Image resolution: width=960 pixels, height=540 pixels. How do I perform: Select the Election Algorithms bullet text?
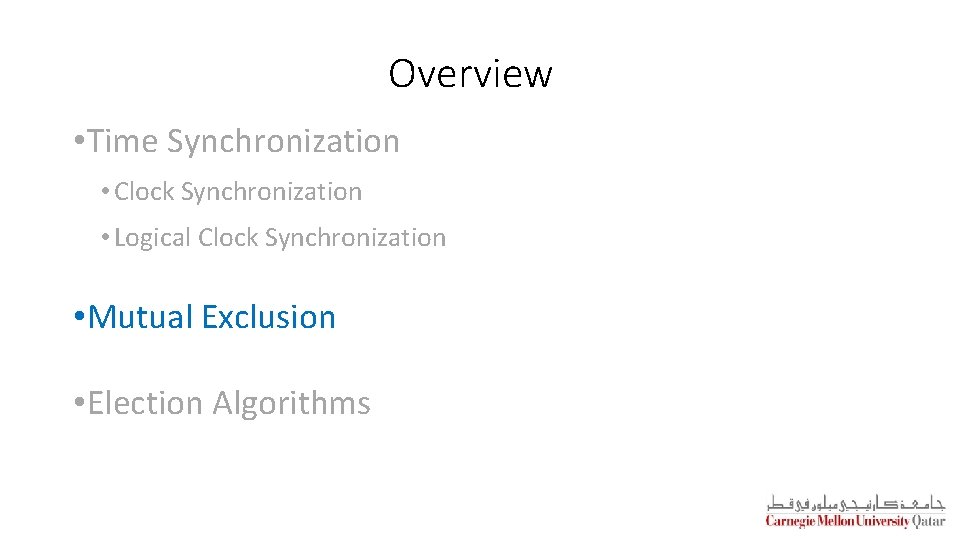point(229,404)
